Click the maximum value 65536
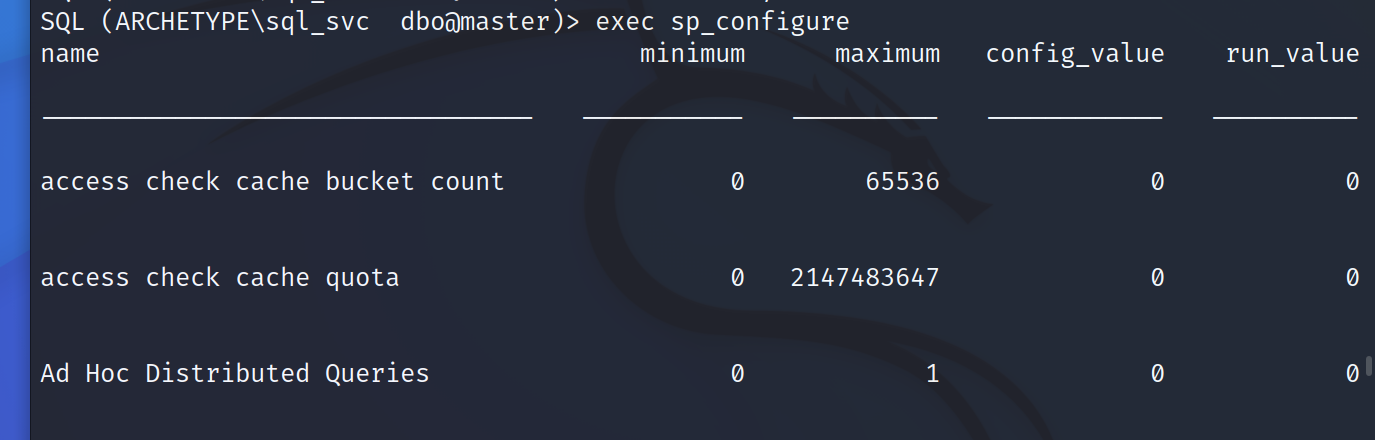This screenshot has height=440, width=1375. (x=902, y=181)
